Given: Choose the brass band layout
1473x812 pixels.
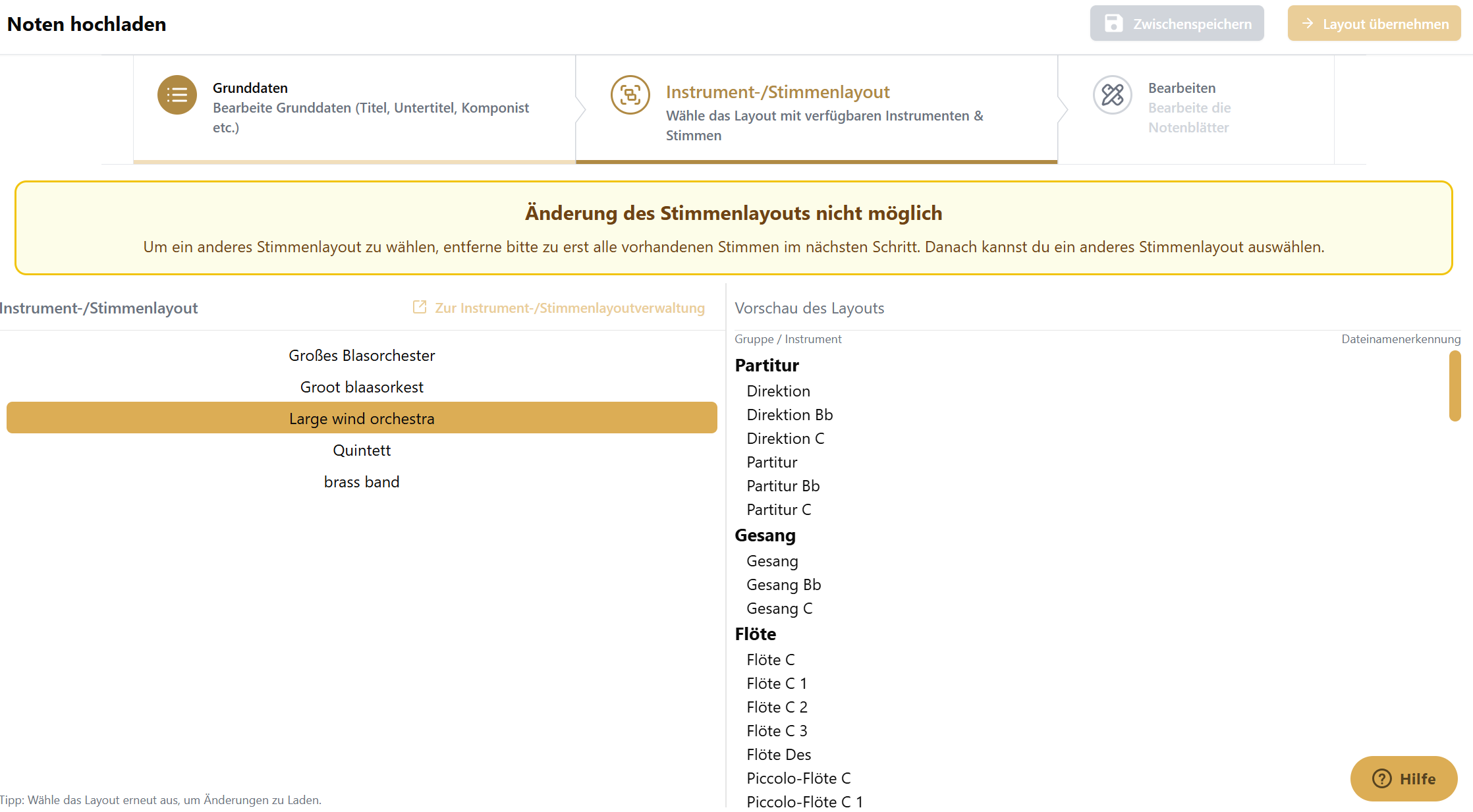Looking at the screenshot, I should (x=362, y=482).
